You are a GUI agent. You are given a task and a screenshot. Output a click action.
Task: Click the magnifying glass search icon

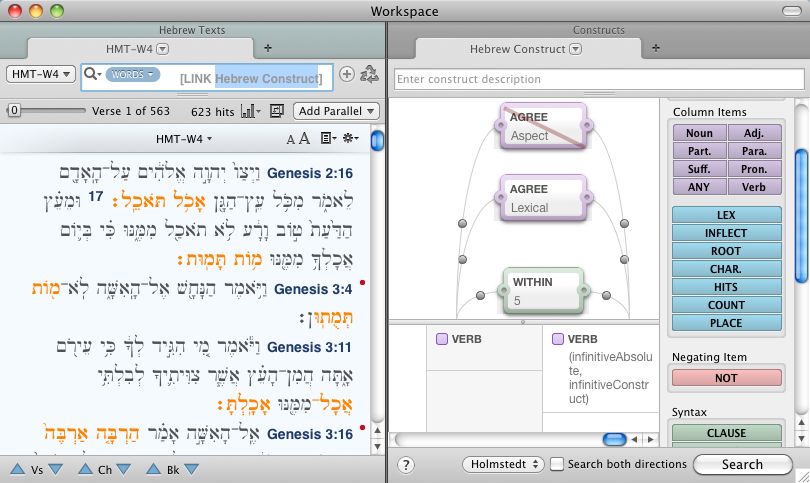click(91, 74)
